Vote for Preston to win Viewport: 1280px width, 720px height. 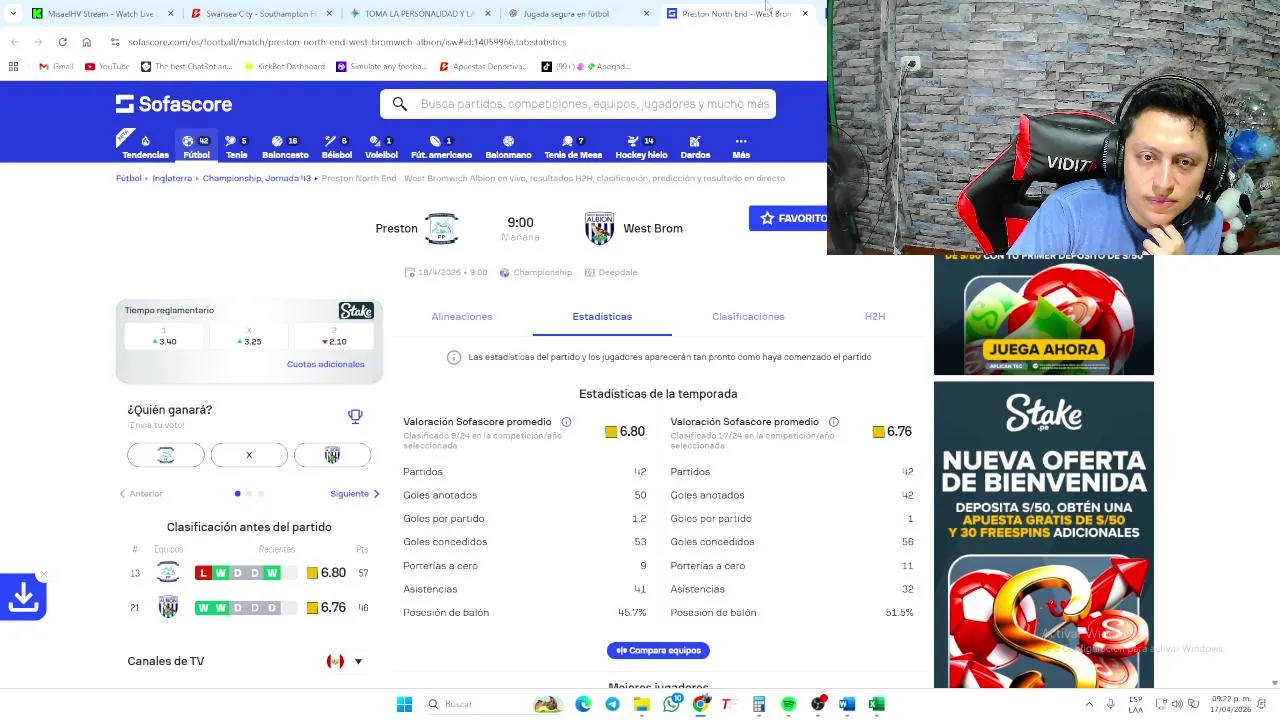(166, 455)
